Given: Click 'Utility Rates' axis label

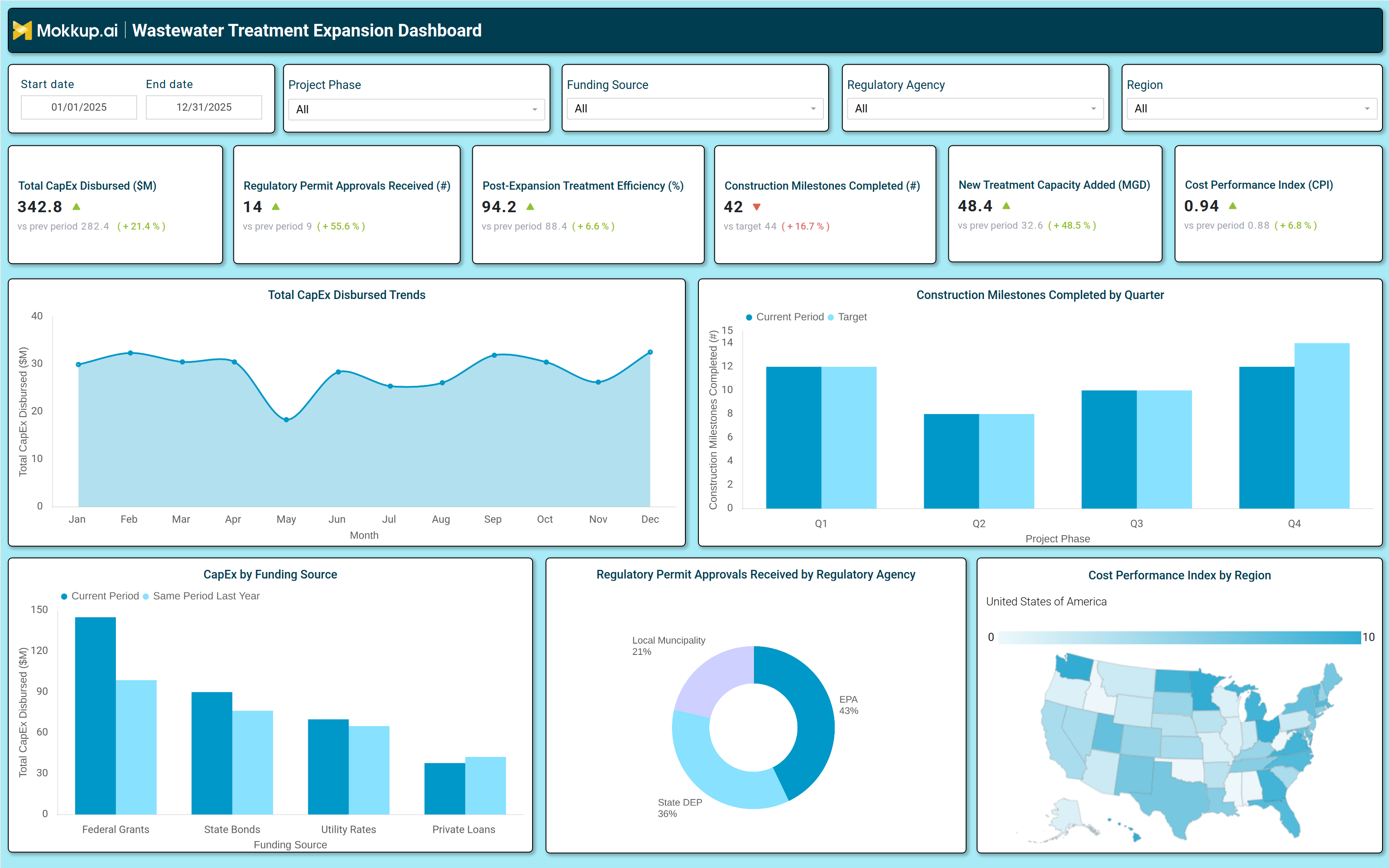Looking at the screenshot, I should 349,829.
